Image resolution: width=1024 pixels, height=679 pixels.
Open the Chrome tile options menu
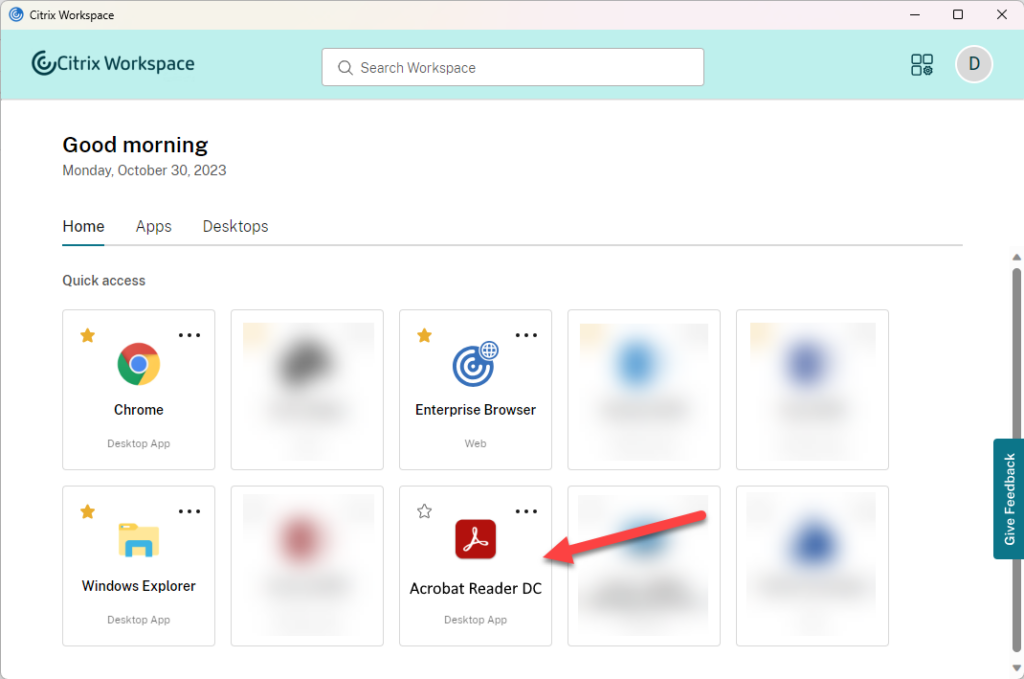[190, 335]
